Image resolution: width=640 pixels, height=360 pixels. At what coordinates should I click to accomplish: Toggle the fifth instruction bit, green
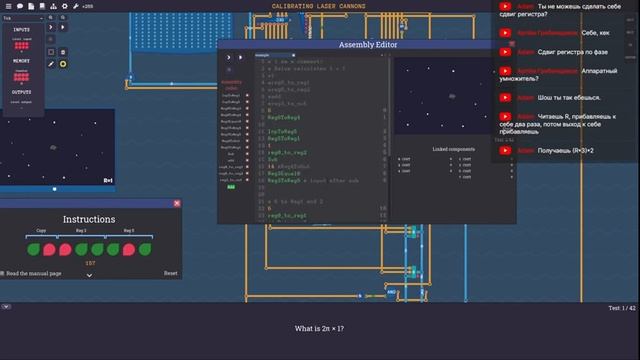coord(97,249)
